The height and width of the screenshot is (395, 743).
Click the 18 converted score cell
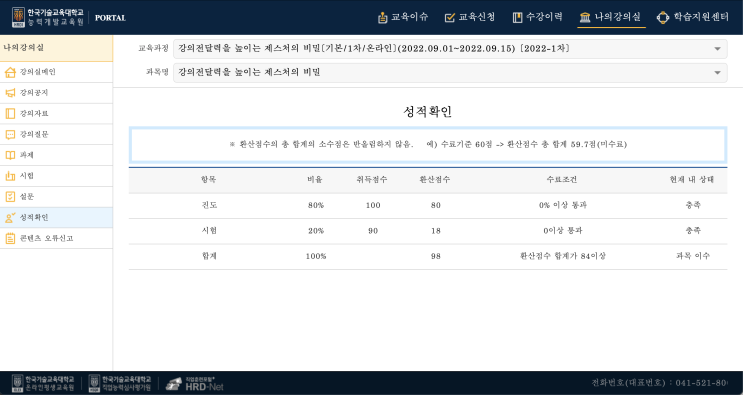click(x=436, y=231)
